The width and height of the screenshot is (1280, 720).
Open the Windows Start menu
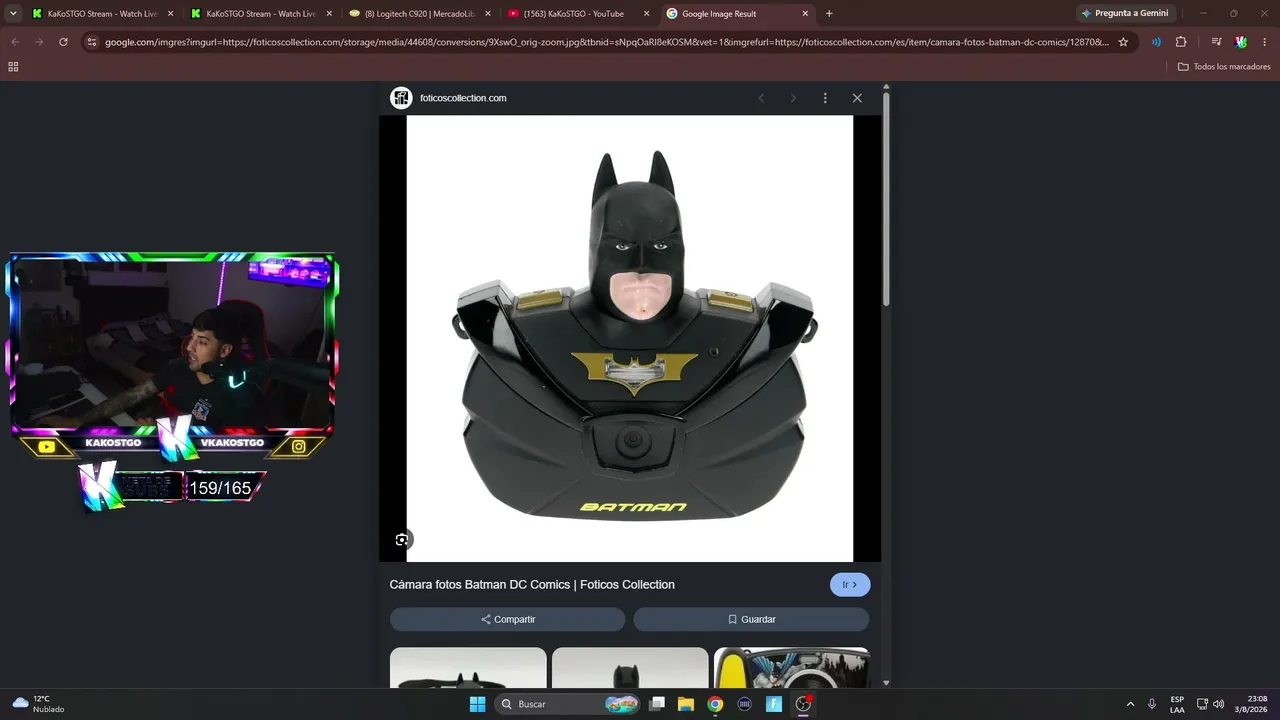(478, 704)
